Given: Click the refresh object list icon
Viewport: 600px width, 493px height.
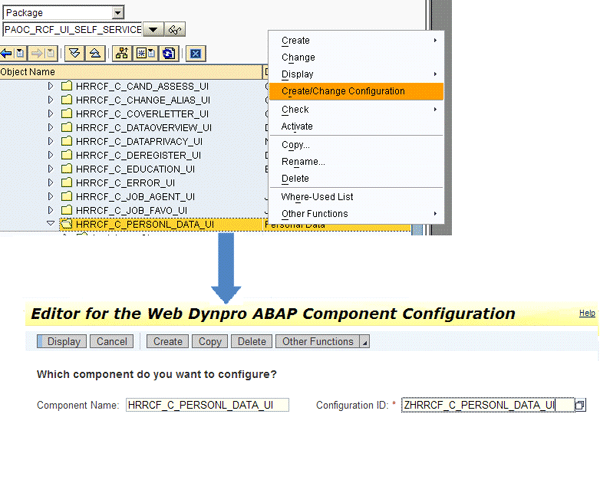Looking at the screenshot, I should click(x=167, y=53).
